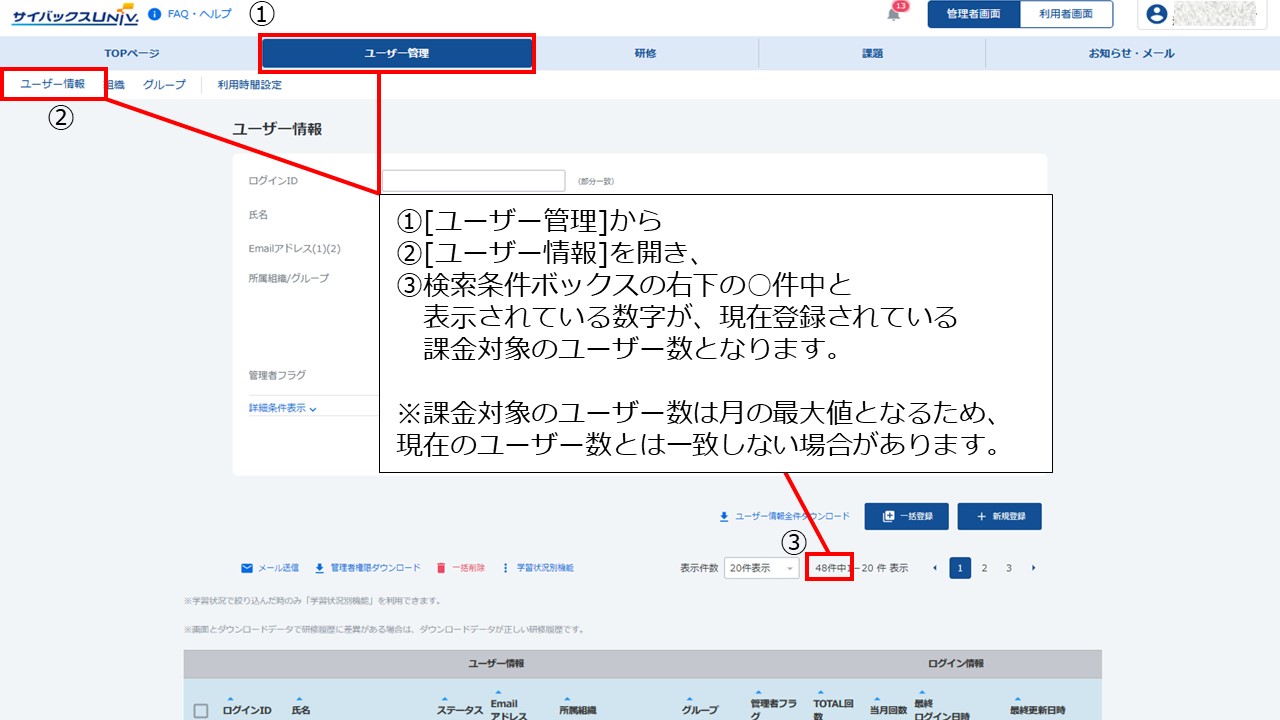
Task: Open the 20件表示 display count dropdown
Action: 761,568
